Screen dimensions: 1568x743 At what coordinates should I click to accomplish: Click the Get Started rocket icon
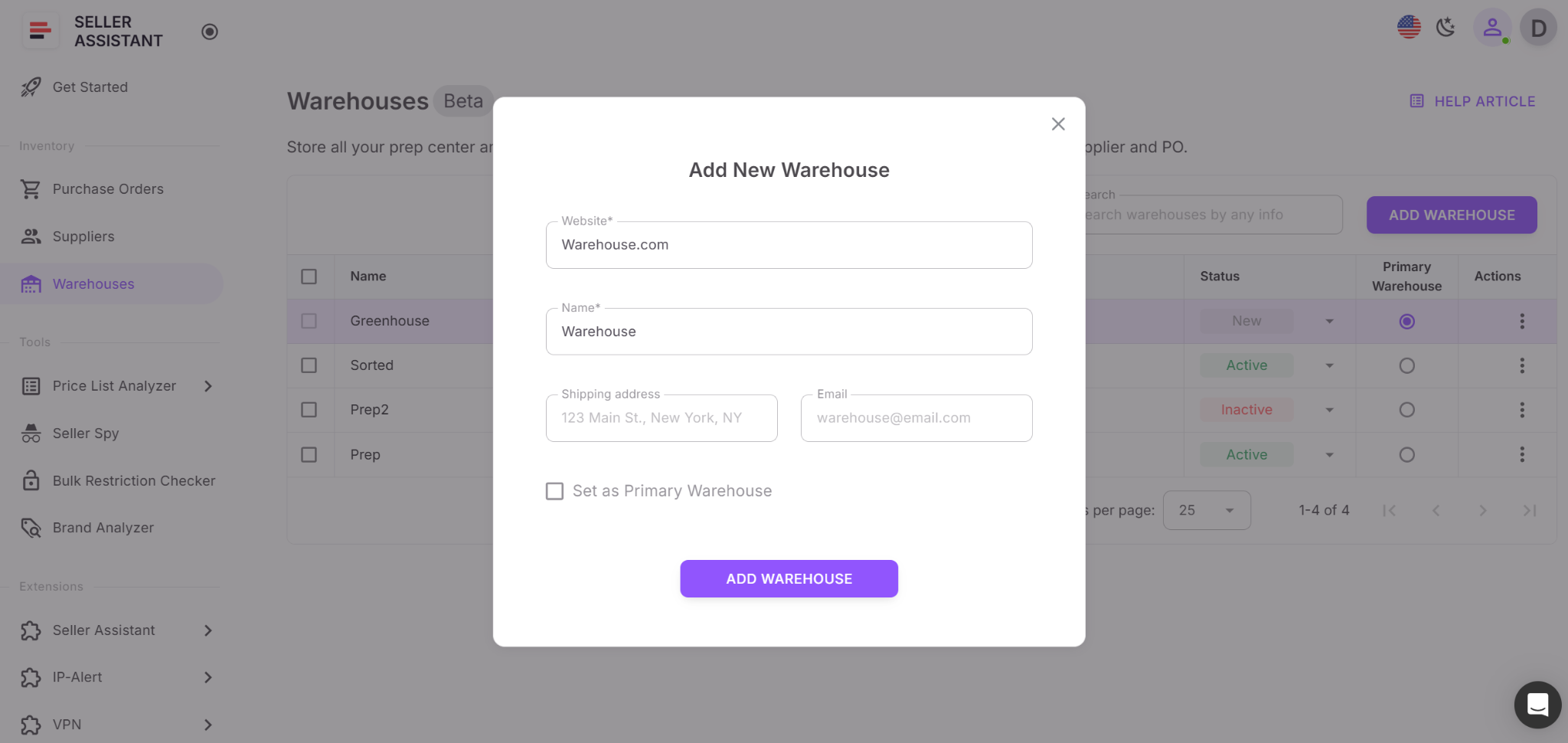click(31, 87)
